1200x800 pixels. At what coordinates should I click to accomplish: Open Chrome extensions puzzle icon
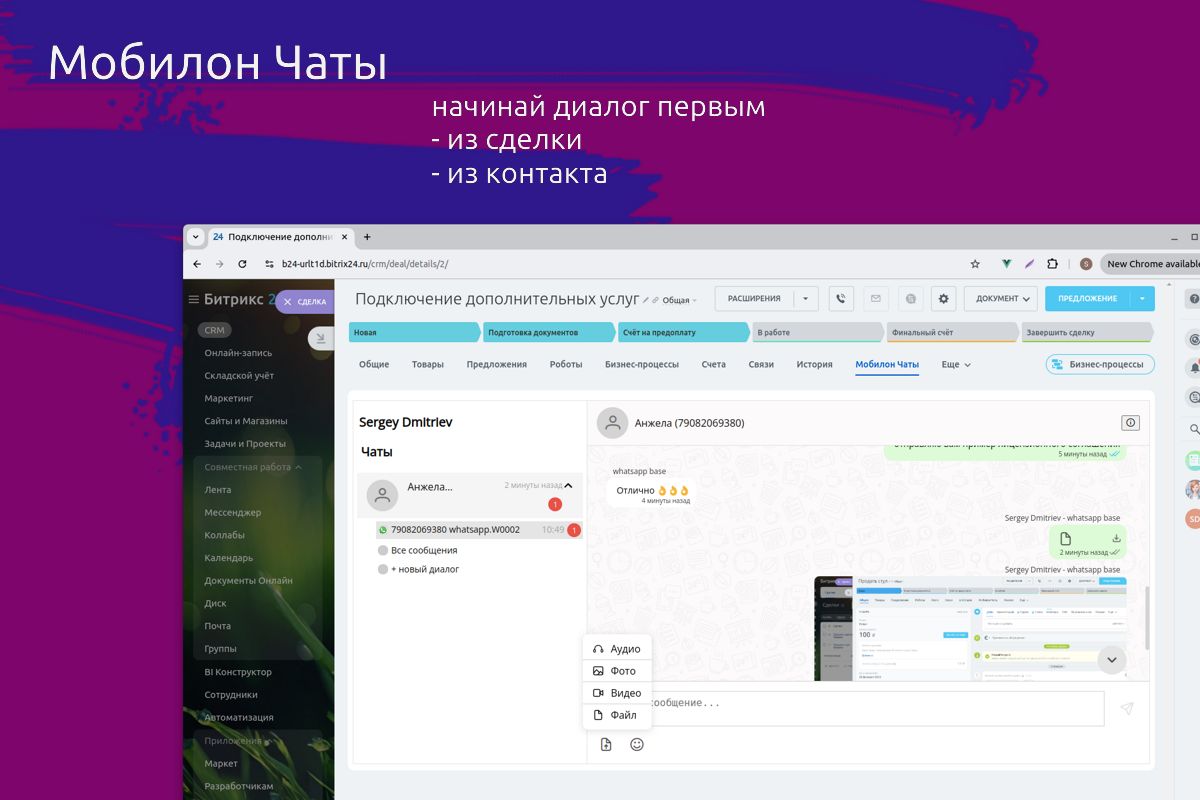[1052, 264]
